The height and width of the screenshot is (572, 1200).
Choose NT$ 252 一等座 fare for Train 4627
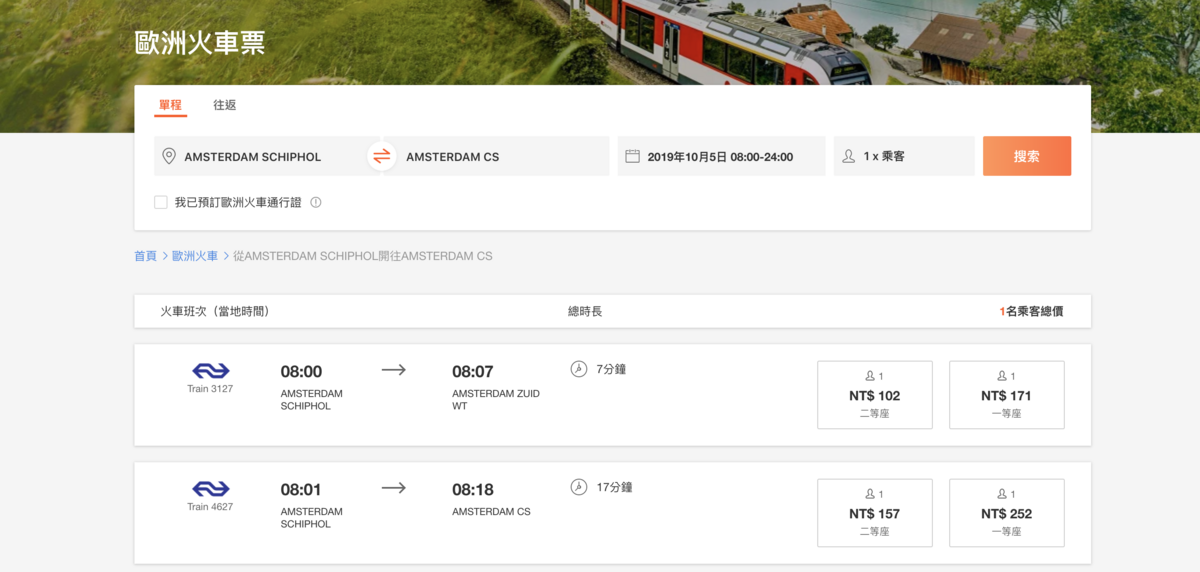coord(1006,513)
